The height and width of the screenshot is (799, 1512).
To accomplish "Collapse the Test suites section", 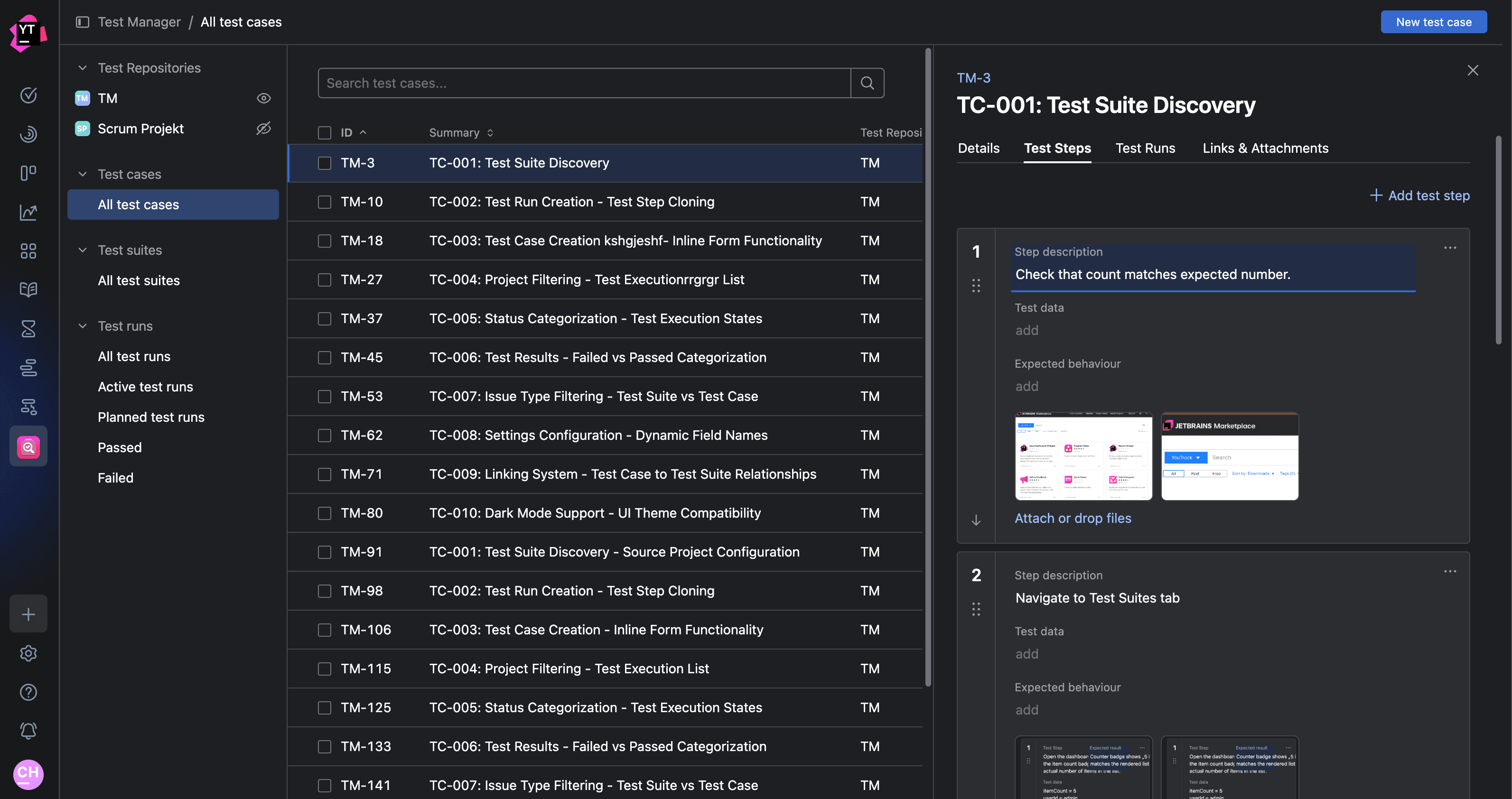I will [x=83, y=250].
